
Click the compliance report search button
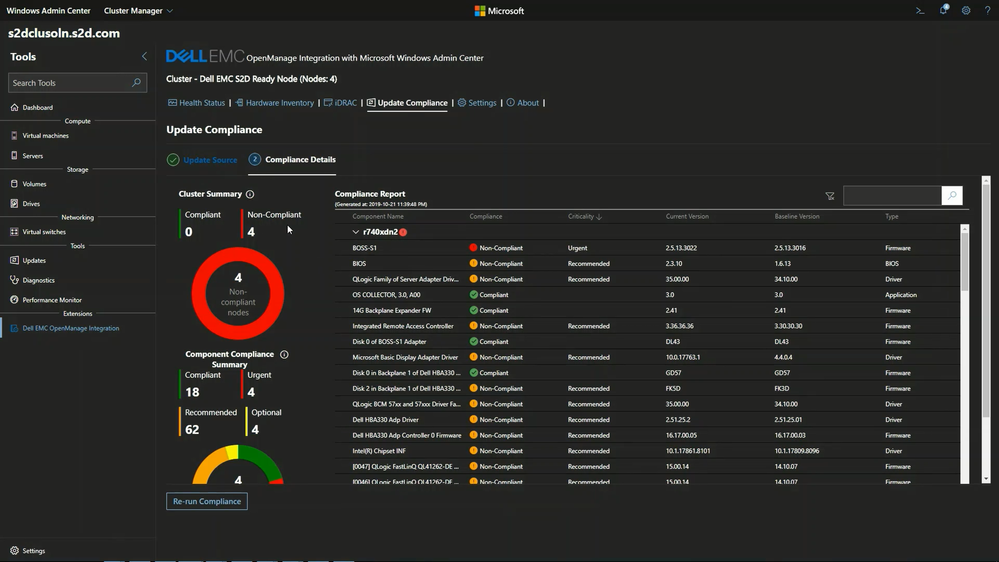pos(952,196)
